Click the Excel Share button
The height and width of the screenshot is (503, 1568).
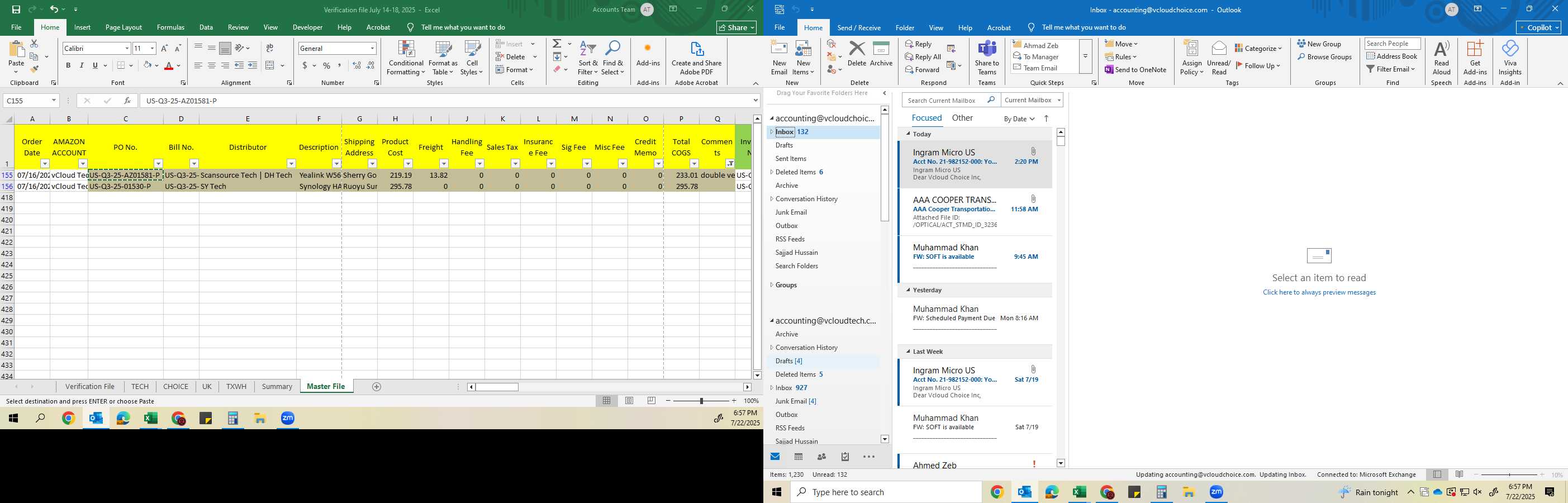737,27
